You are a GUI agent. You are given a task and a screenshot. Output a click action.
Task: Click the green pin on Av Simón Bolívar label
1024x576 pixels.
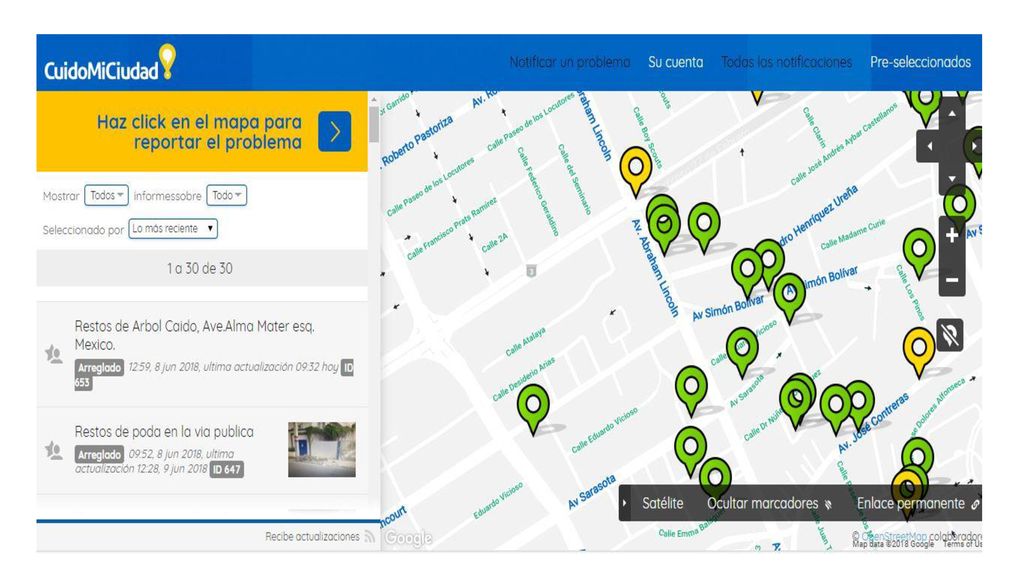point(789,297)
